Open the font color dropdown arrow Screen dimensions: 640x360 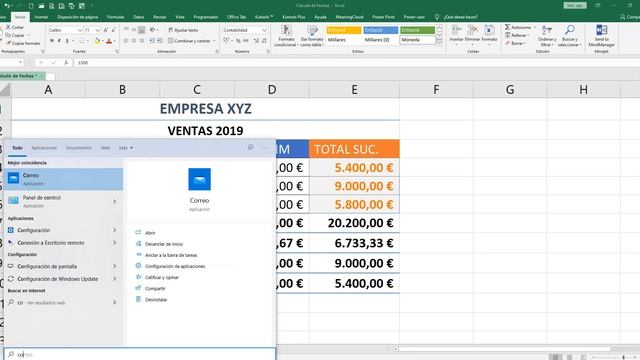click(114, 41)
